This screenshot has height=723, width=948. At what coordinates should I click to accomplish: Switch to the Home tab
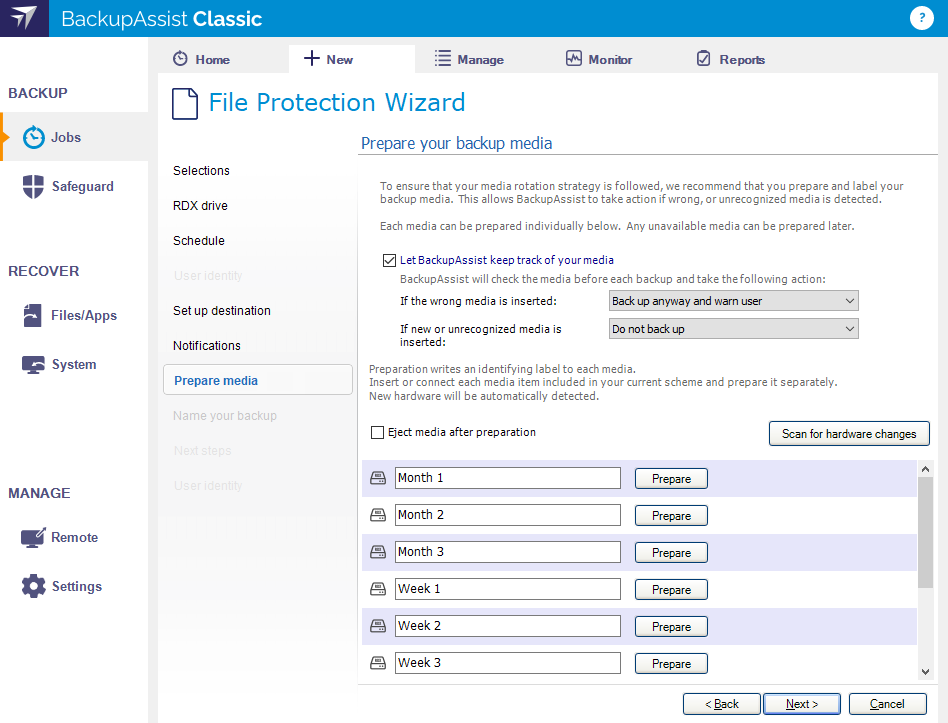click(x=201, y=59)
